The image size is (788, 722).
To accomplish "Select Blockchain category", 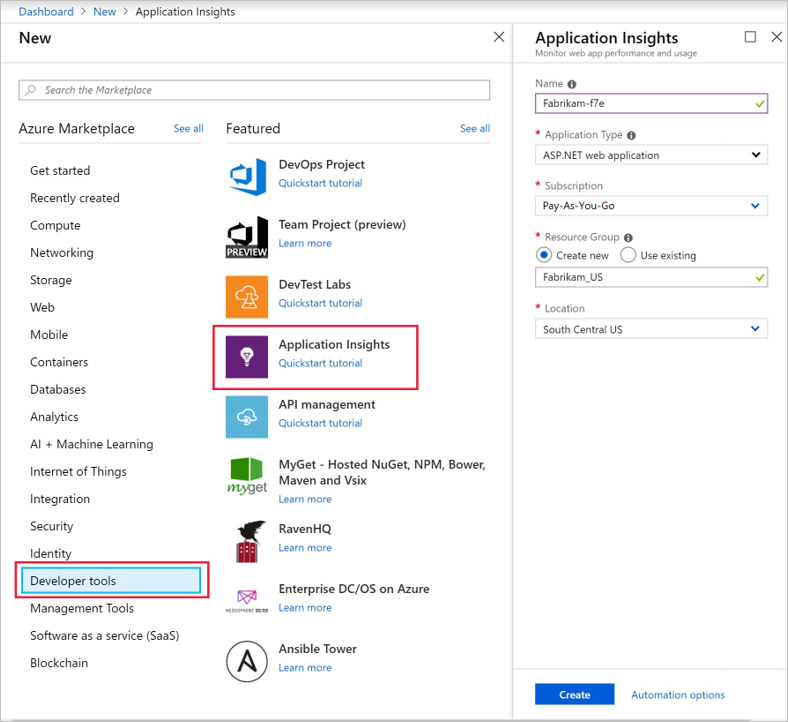I will (59, 663).
